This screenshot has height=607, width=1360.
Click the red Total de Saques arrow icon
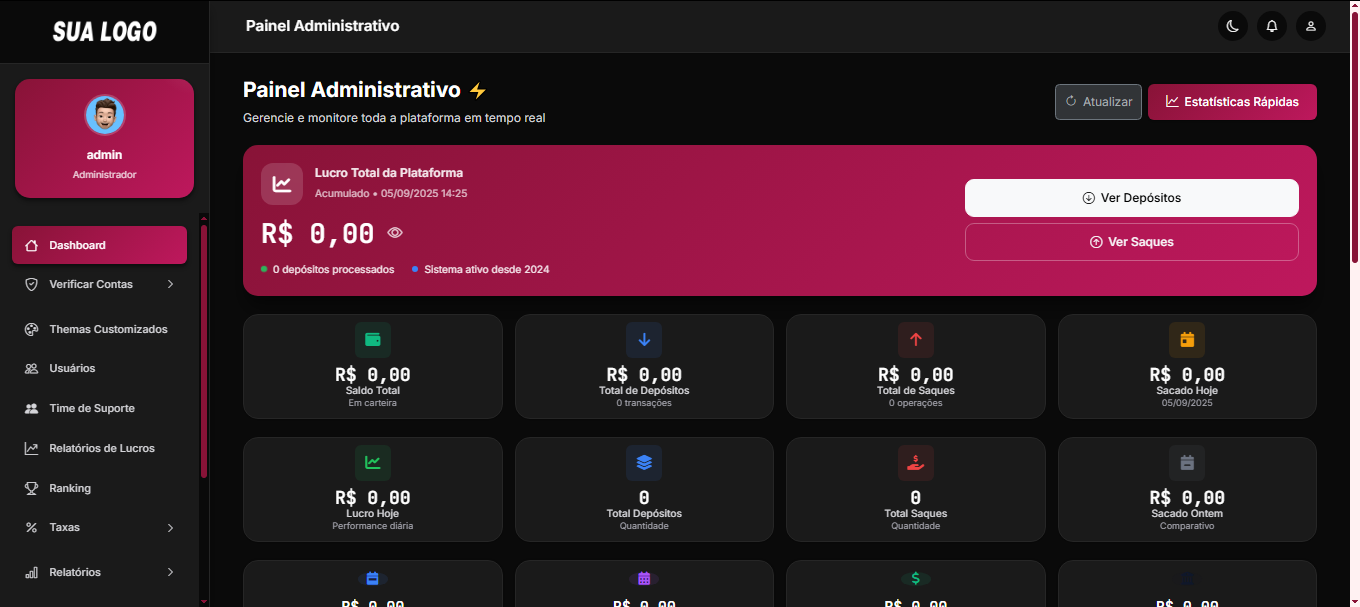pos(916,340)
